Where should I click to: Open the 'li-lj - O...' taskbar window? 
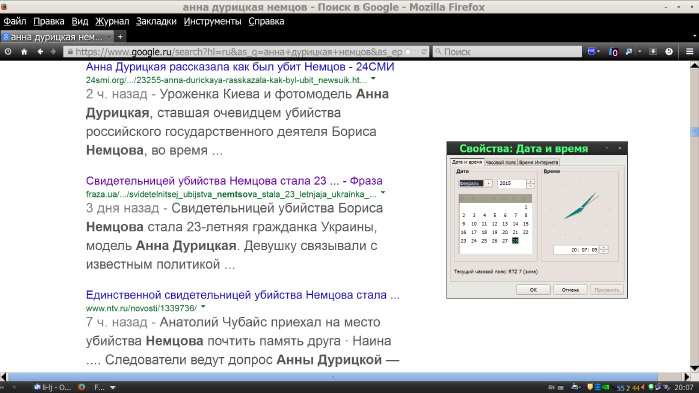point(53,387)
